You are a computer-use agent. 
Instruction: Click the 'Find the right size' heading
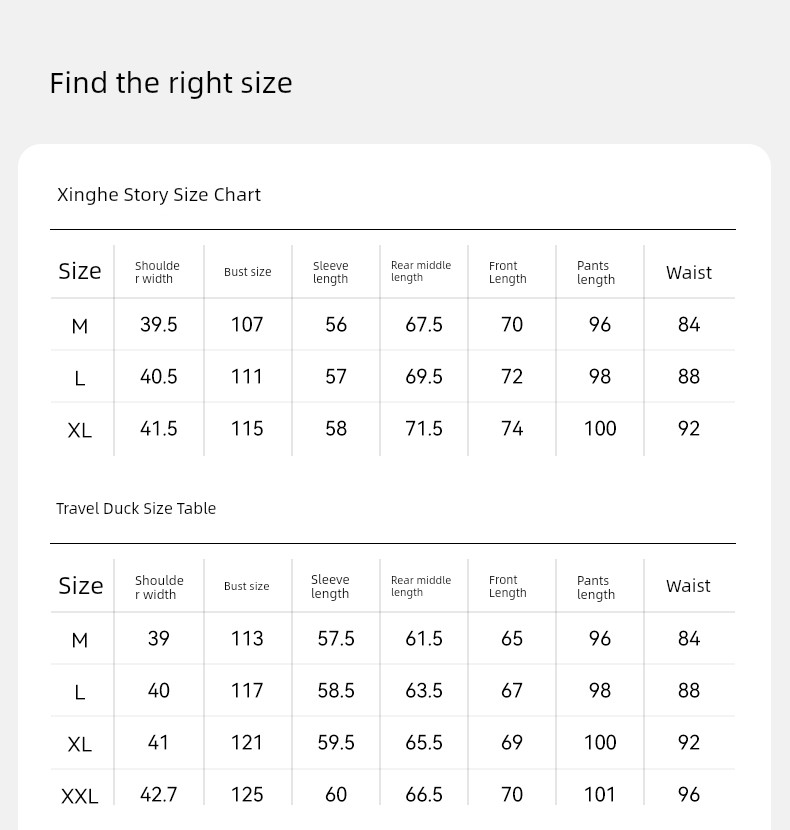coord(170,83)
